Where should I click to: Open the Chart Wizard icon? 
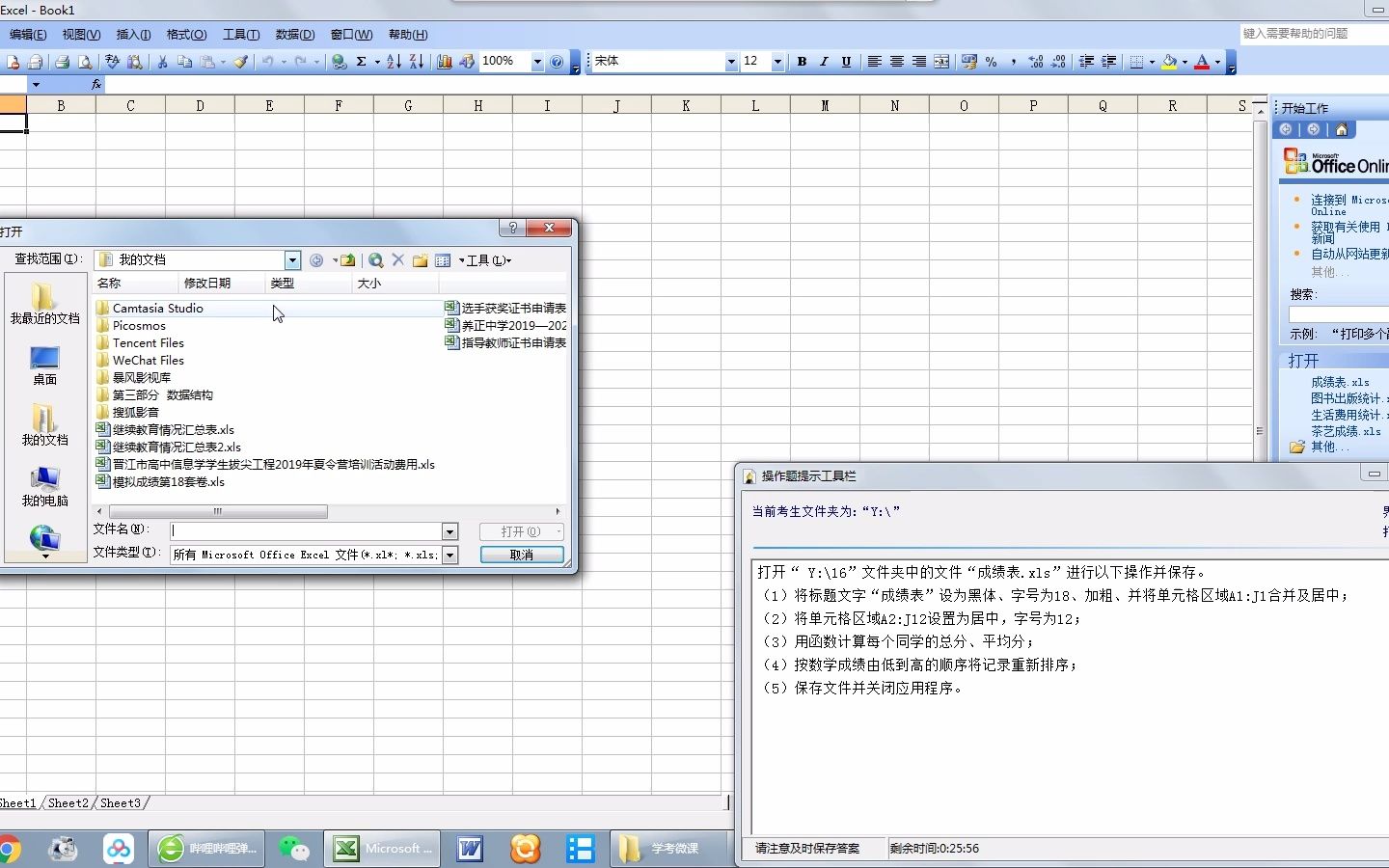point(445,61)
